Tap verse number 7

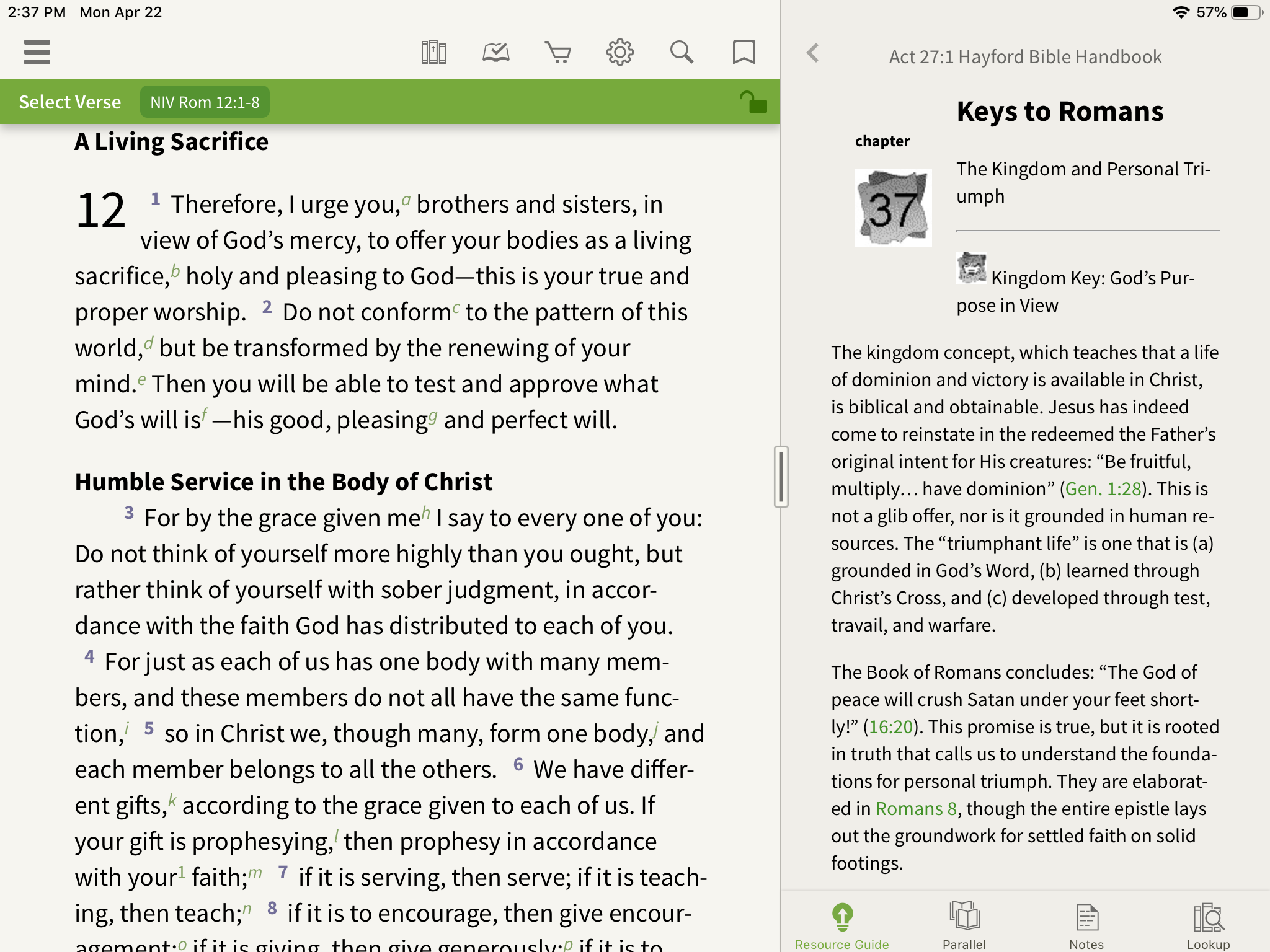click(283, 872)
